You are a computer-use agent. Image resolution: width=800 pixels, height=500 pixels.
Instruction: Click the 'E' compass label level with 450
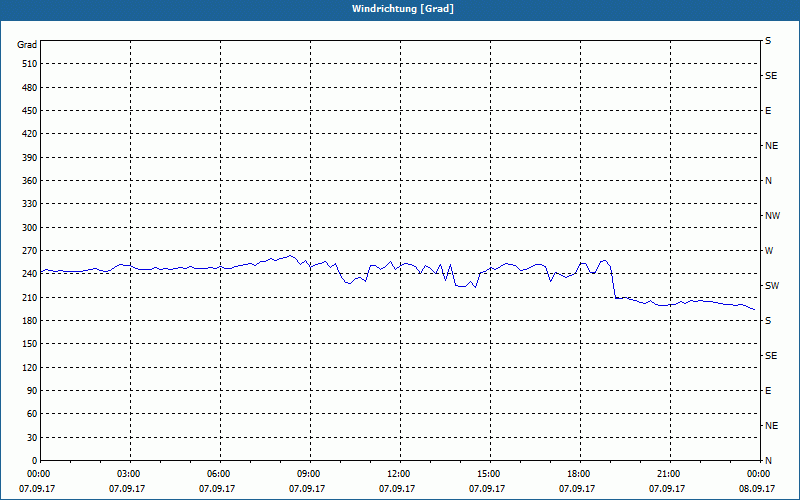768,111
